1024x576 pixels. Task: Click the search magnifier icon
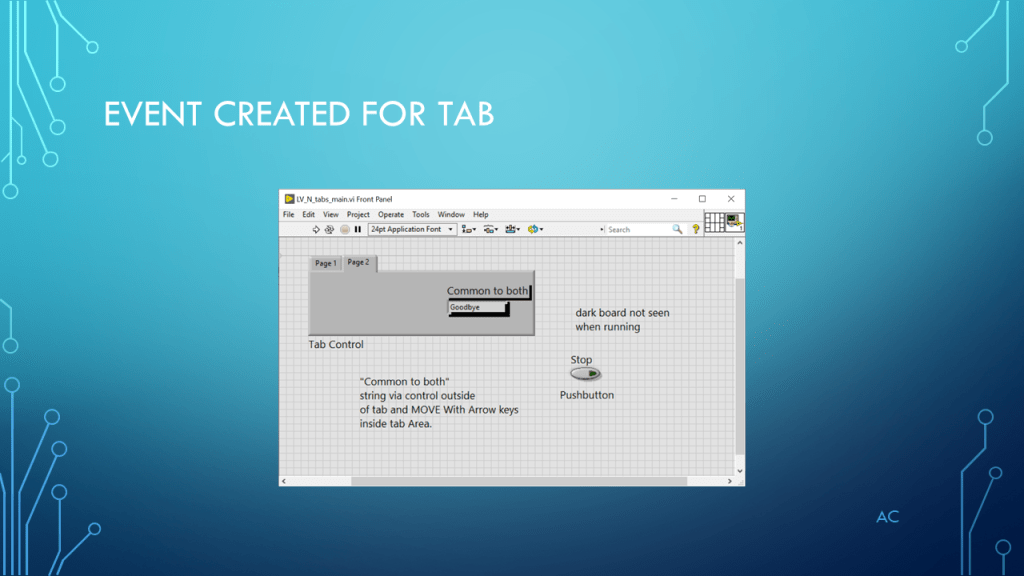coord(677,229)
